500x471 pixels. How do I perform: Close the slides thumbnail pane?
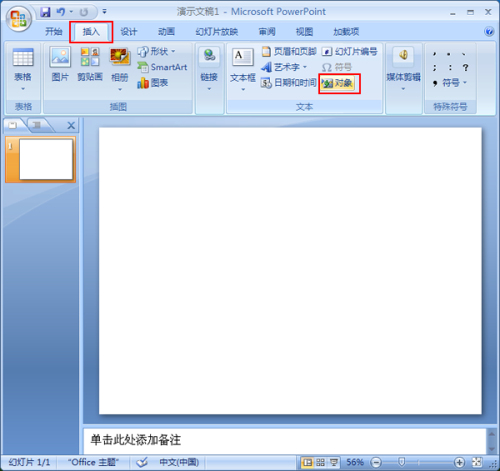(71, 126)
